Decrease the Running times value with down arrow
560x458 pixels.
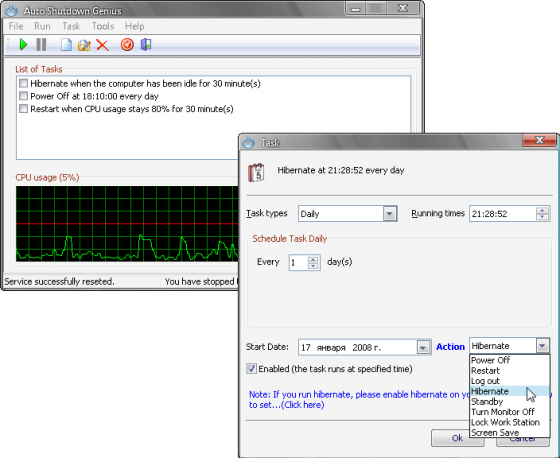pos(542,217)
